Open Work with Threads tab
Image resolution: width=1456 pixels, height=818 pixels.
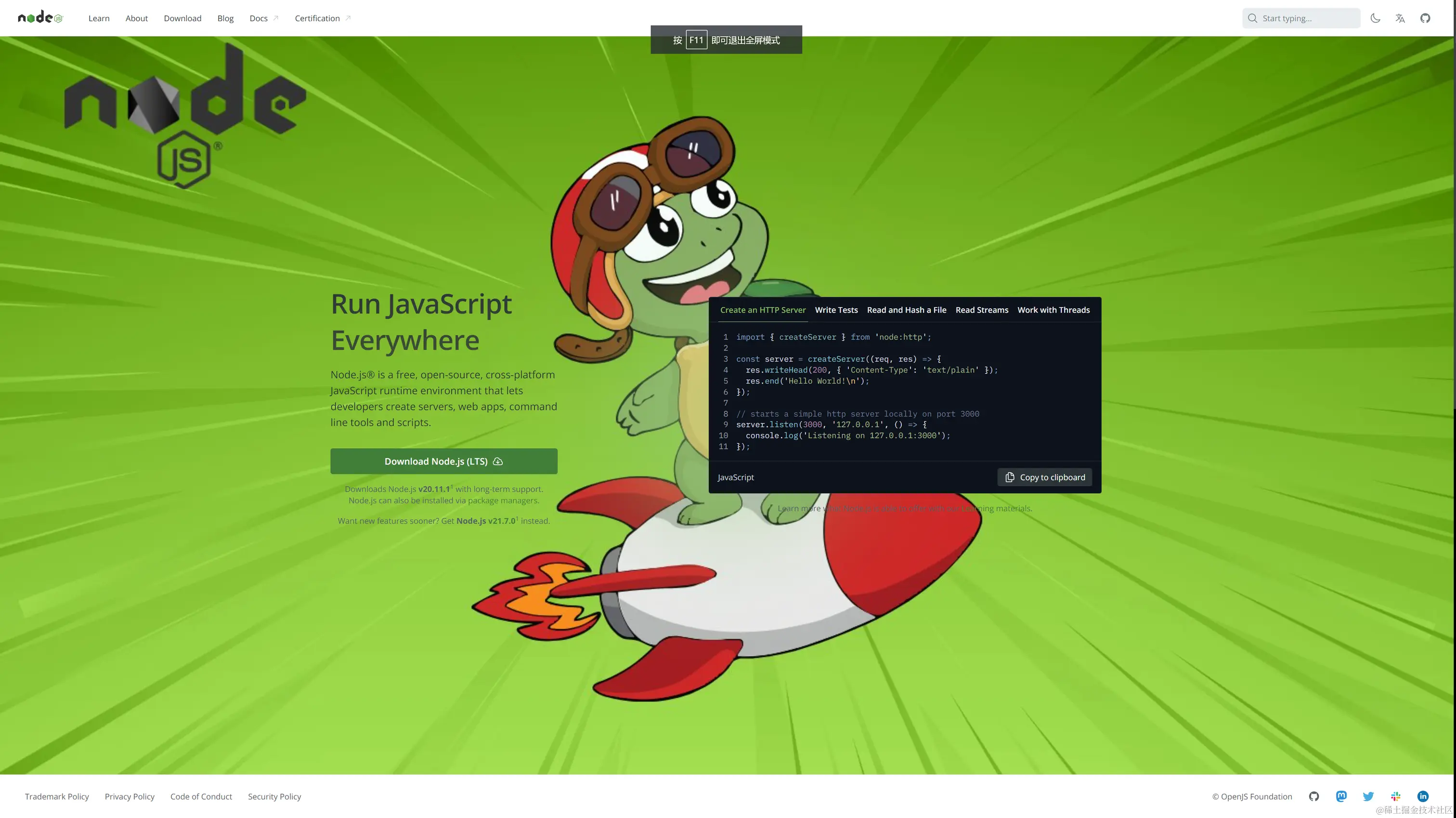[x=1053, y=310]
